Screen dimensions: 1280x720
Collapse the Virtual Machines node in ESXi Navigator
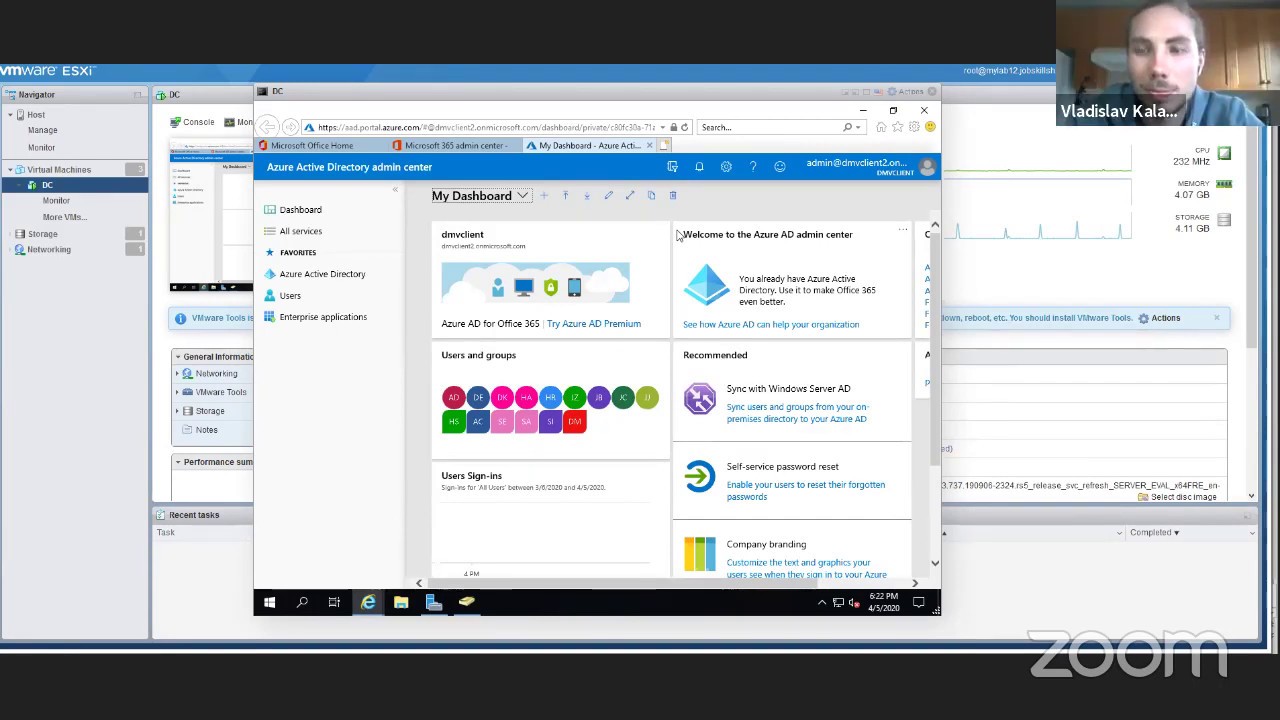coord(10,170)
